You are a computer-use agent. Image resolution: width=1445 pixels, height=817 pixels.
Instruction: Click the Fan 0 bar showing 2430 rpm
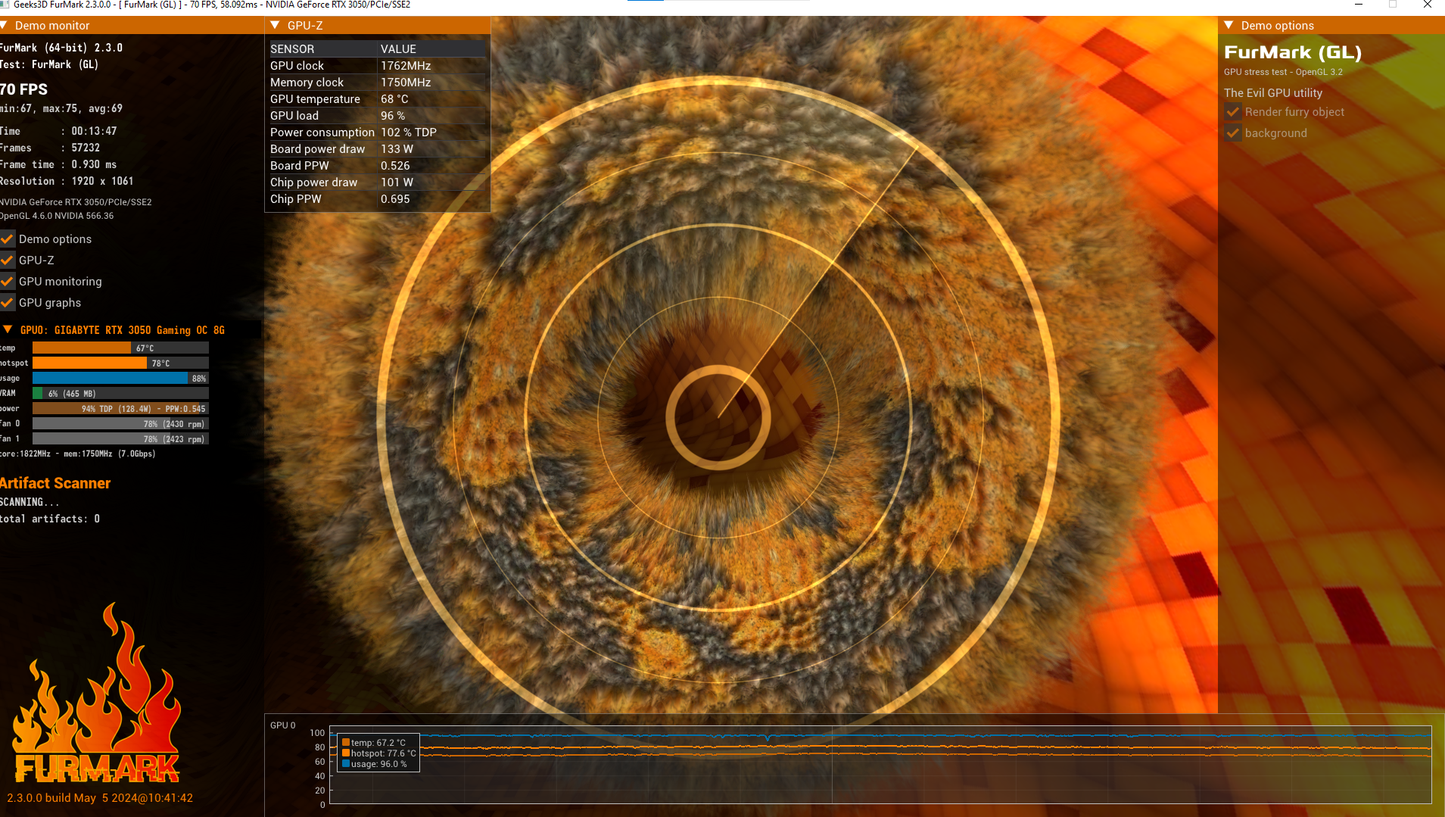[120, 423]
